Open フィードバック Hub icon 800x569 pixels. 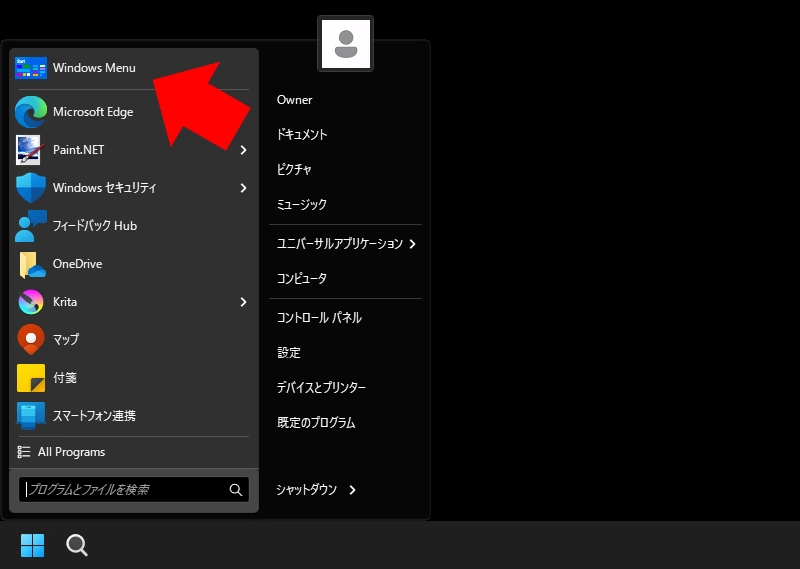point(31,226)
